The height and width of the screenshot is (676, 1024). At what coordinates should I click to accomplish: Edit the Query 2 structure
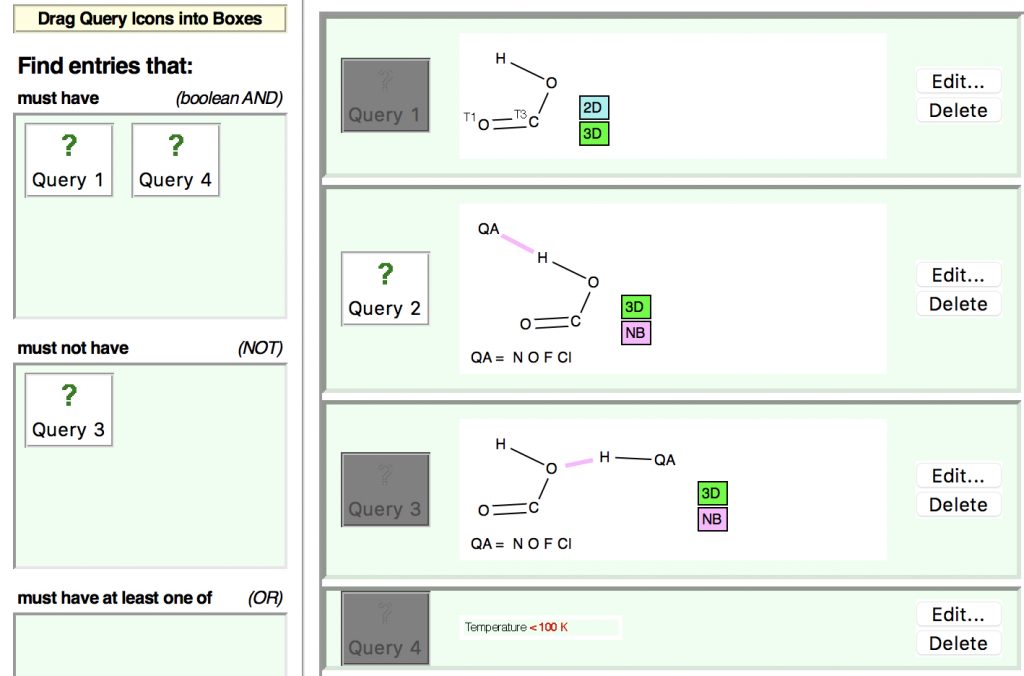958,275
